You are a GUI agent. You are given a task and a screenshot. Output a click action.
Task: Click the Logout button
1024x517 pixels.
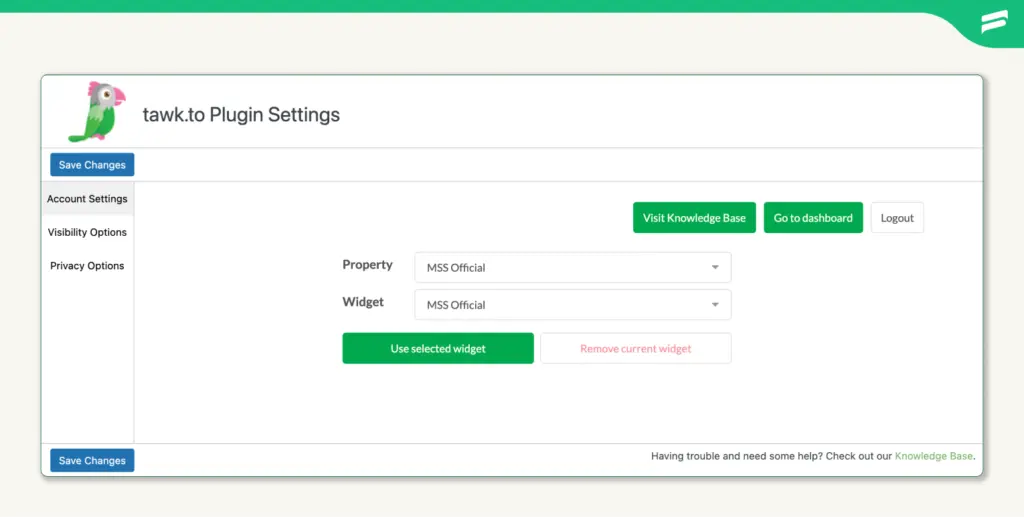(x=897, y=217)
